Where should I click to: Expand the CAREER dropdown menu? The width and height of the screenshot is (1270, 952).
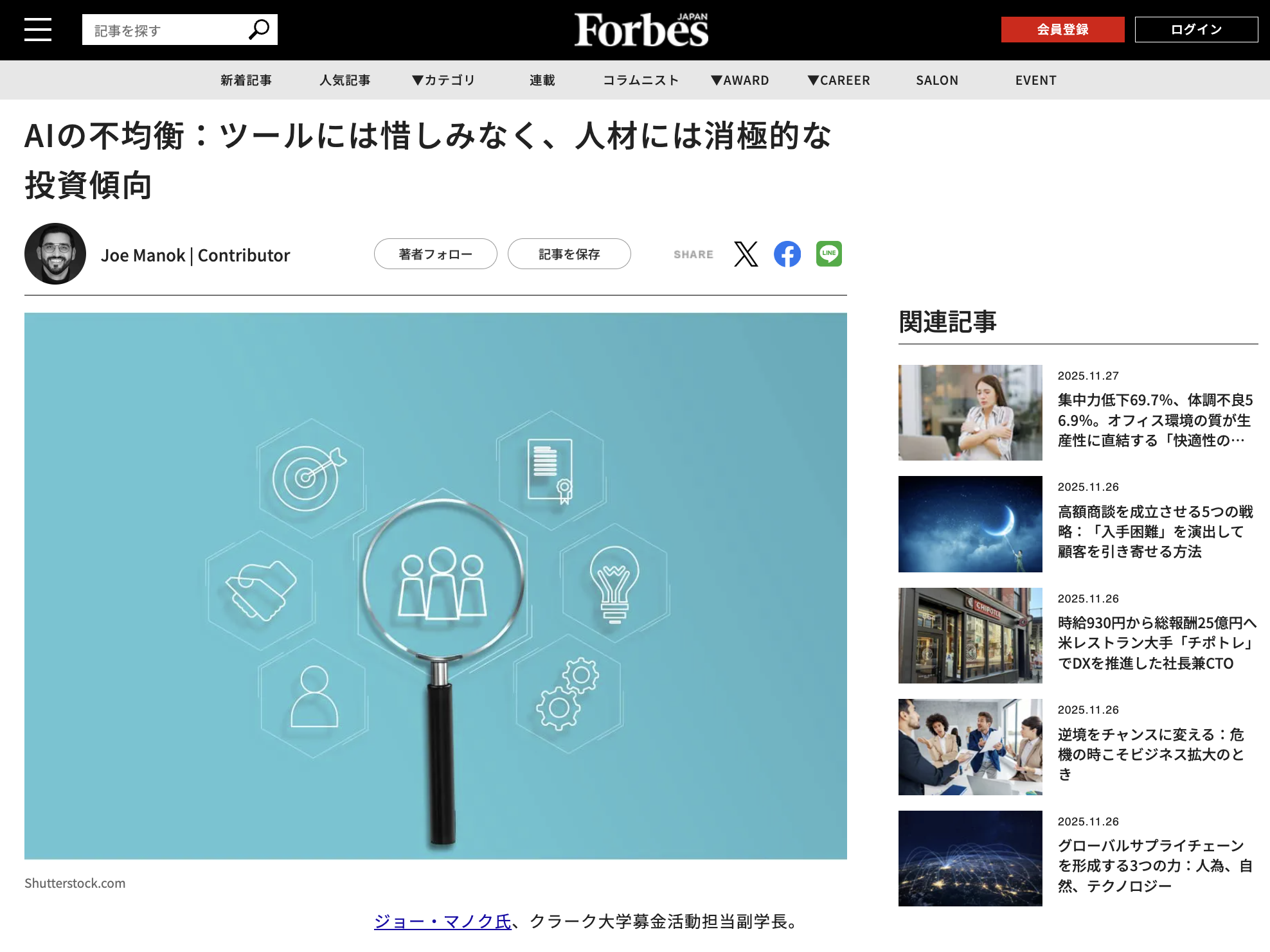click(x=839, y=80)
